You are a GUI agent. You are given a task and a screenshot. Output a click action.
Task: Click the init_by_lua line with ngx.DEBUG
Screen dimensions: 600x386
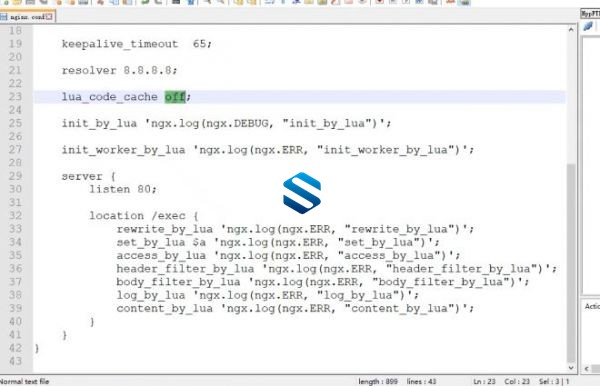[227, 123]
